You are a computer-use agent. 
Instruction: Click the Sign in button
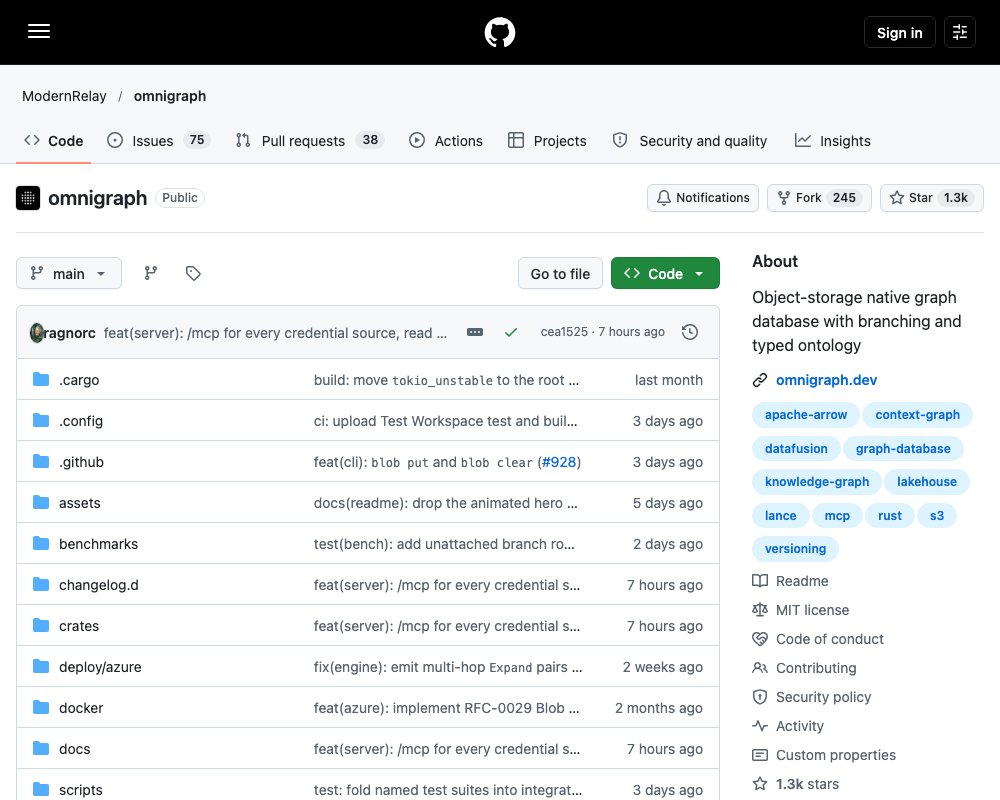pos(899,32)
